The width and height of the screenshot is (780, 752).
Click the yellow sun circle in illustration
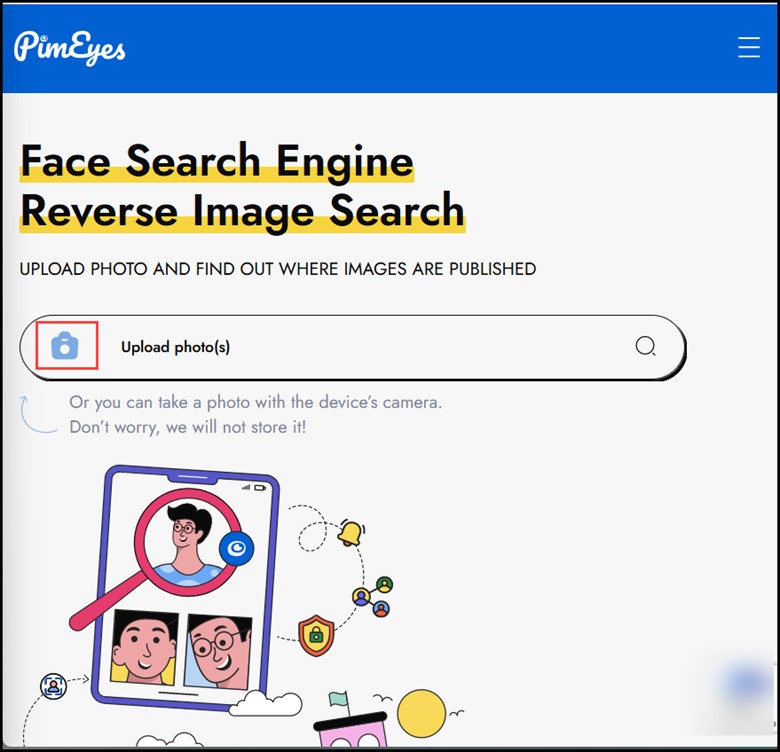pos(421,713)
